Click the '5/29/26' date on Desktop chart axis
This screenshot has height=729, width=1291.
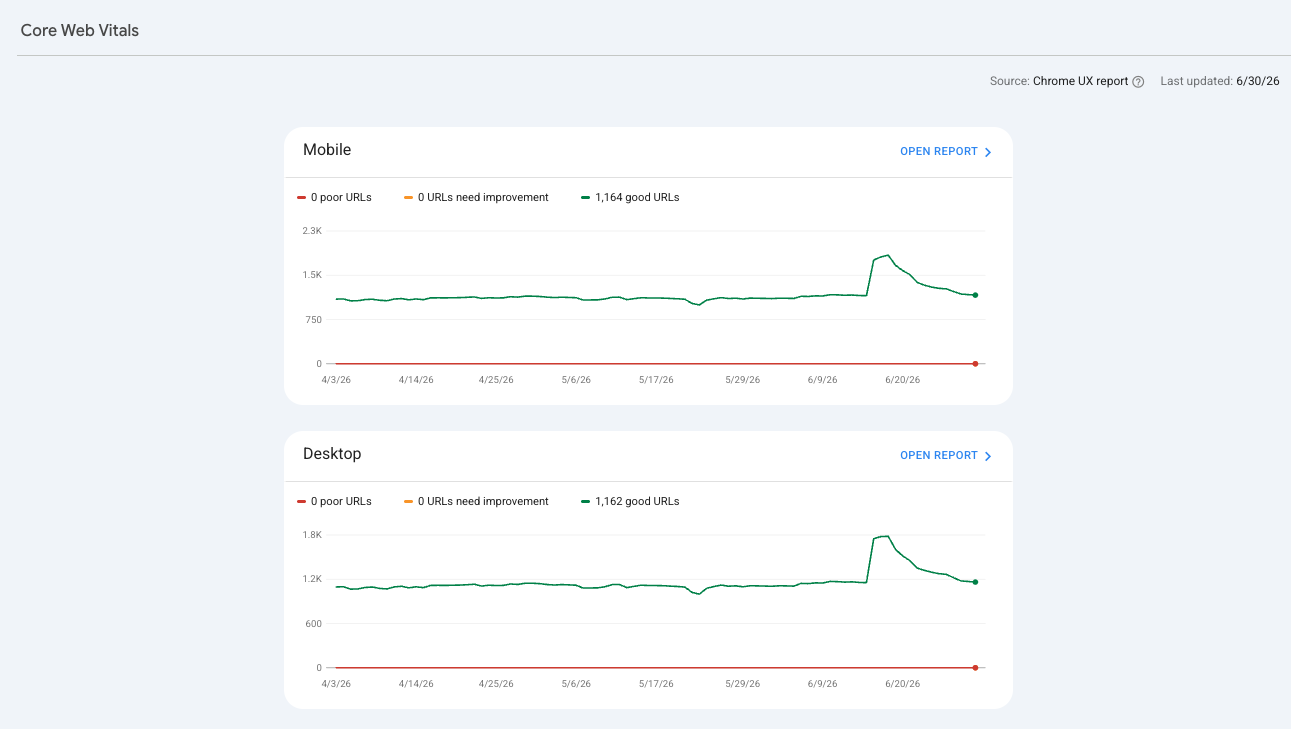pos(742,684)
